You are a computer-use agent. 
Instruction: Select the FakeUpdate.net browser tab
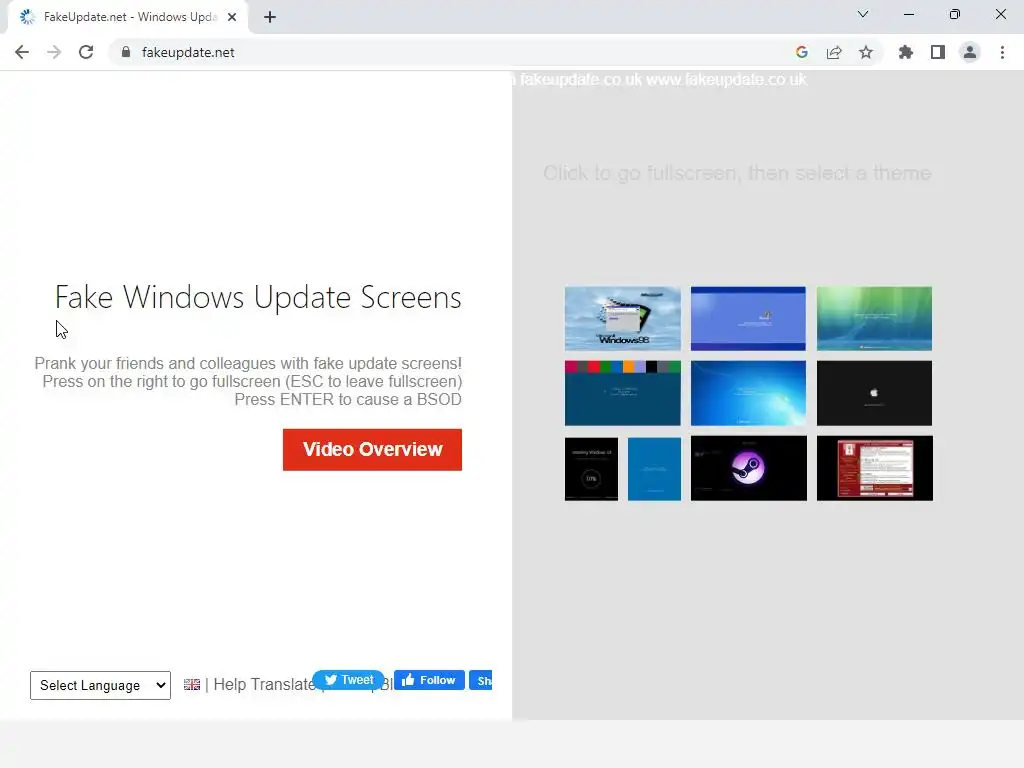point(127,17)
